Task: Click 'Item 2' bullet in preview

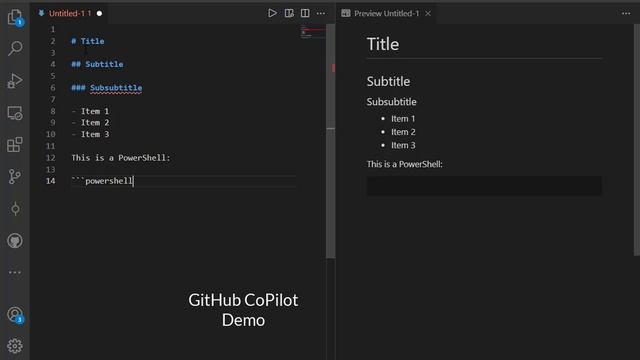Action: pyautogui.click(x=403, y=132)
